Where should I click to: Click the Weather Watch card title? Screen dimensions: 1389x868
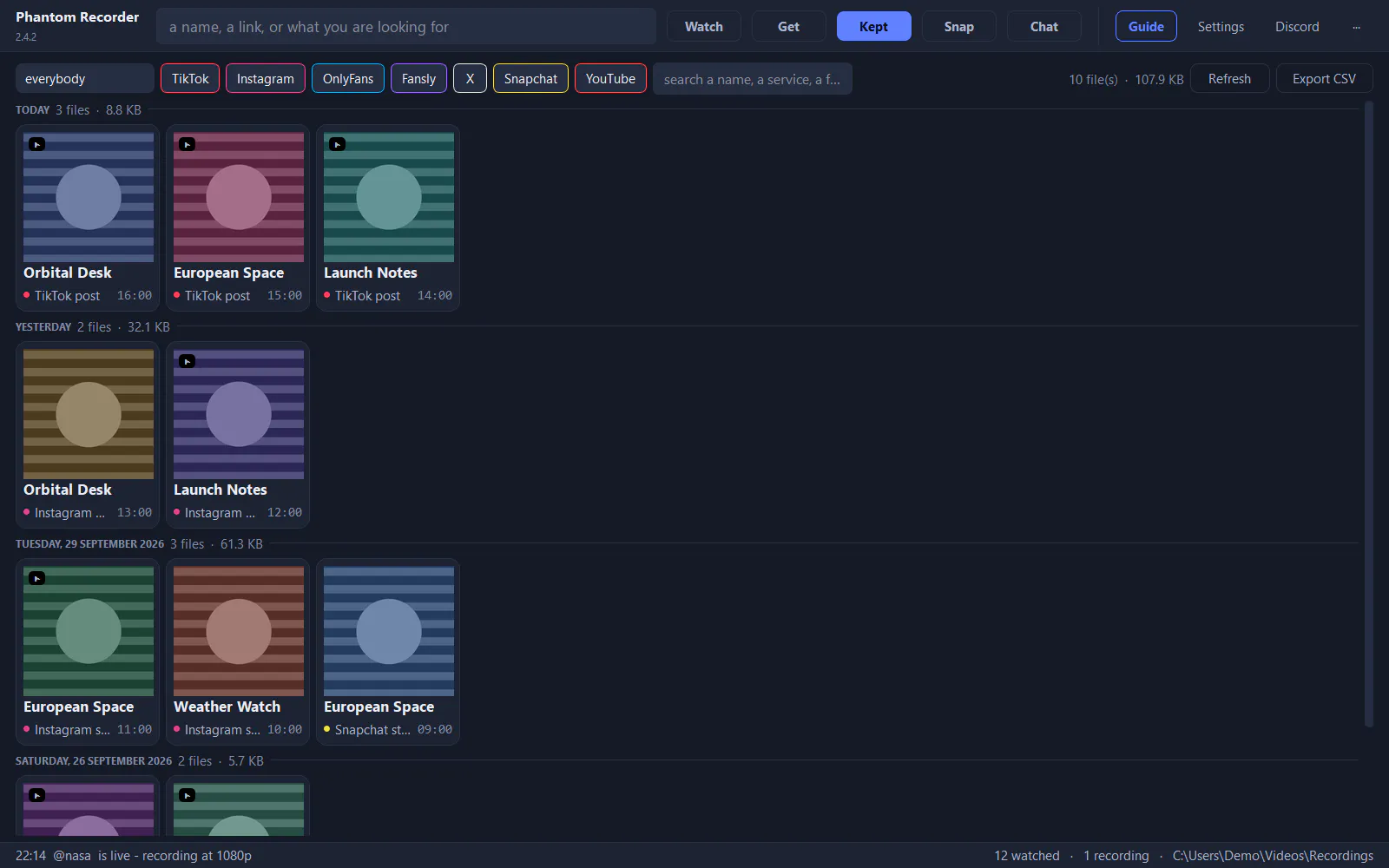pos(227,707)
